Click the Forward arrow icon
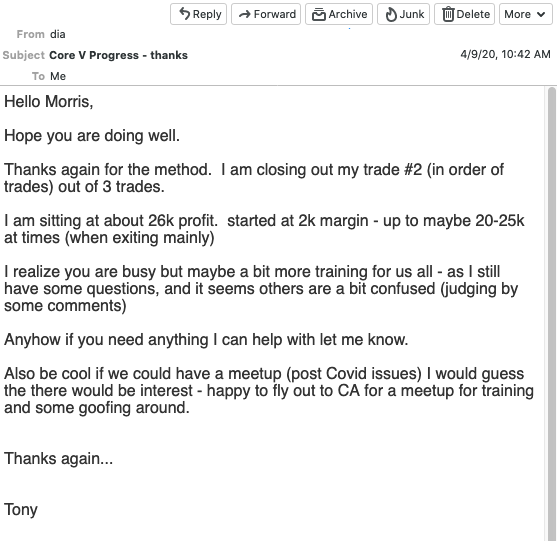557x541 pixels. click(245, 14)
